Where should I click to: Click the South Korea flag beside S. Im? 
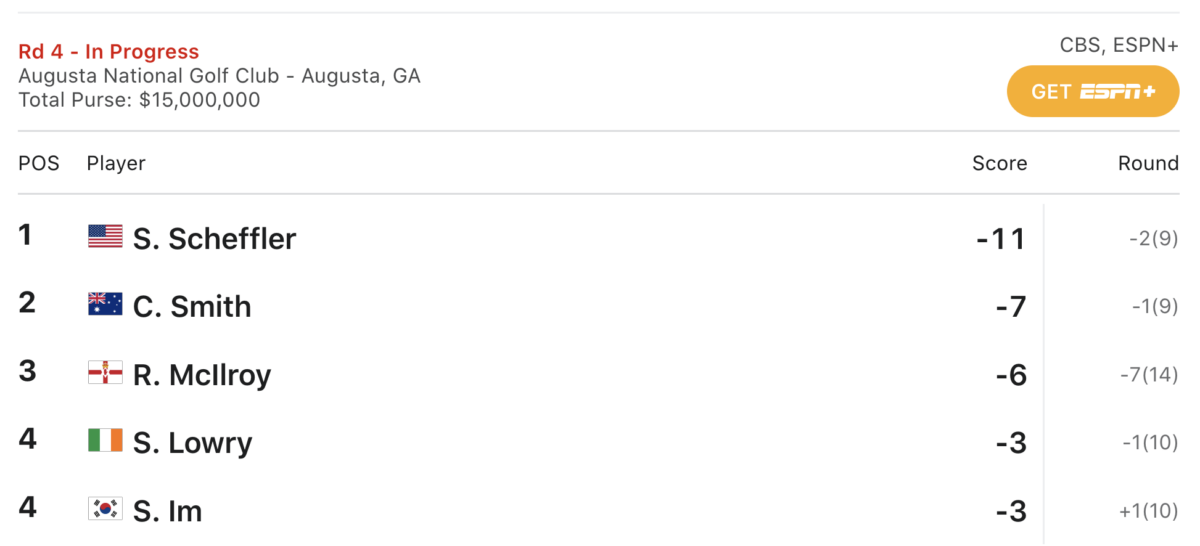click(x=105, y=509)
